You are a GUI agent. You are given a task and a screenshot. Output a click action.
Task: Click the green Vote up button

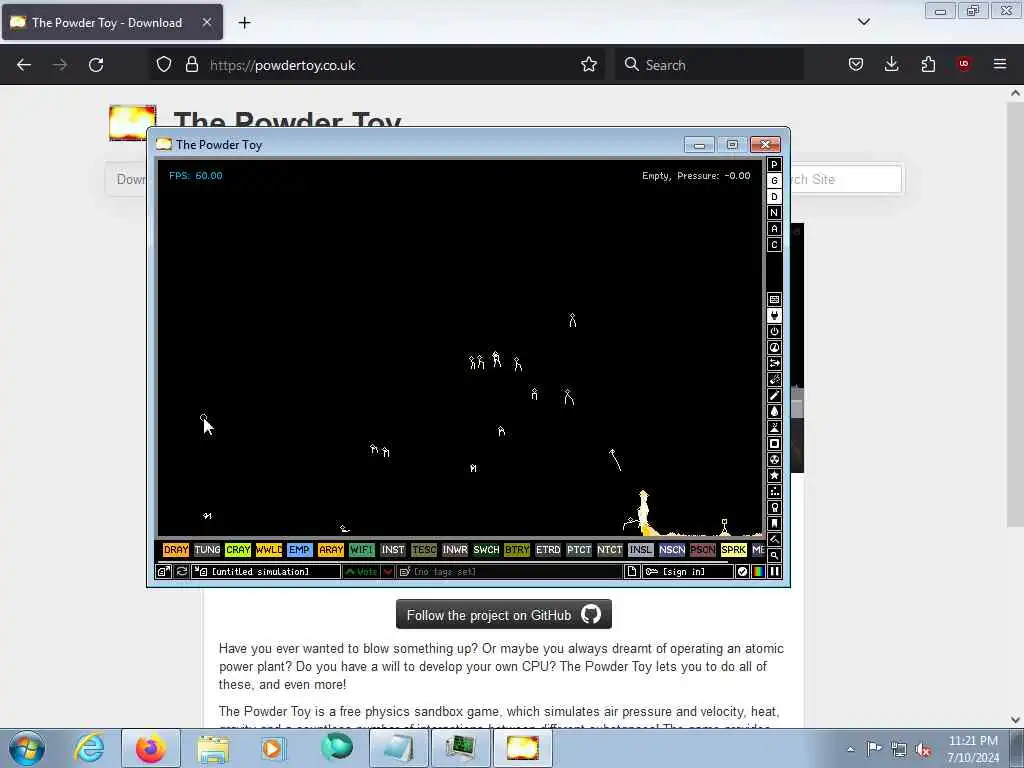click(361, 571)
